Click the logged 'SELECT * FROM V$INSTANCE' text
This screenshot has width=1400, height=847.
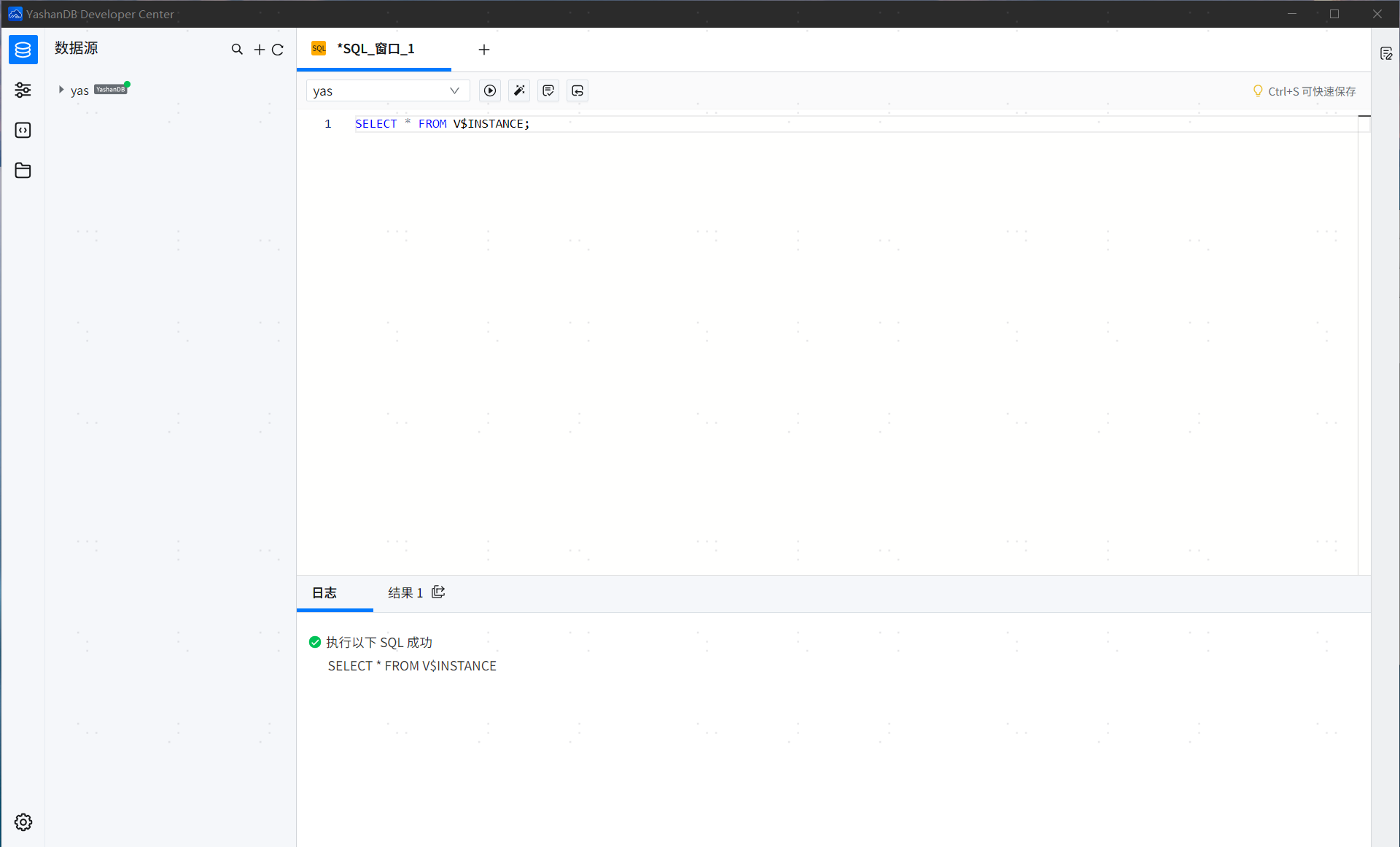[x=412, y=666]
